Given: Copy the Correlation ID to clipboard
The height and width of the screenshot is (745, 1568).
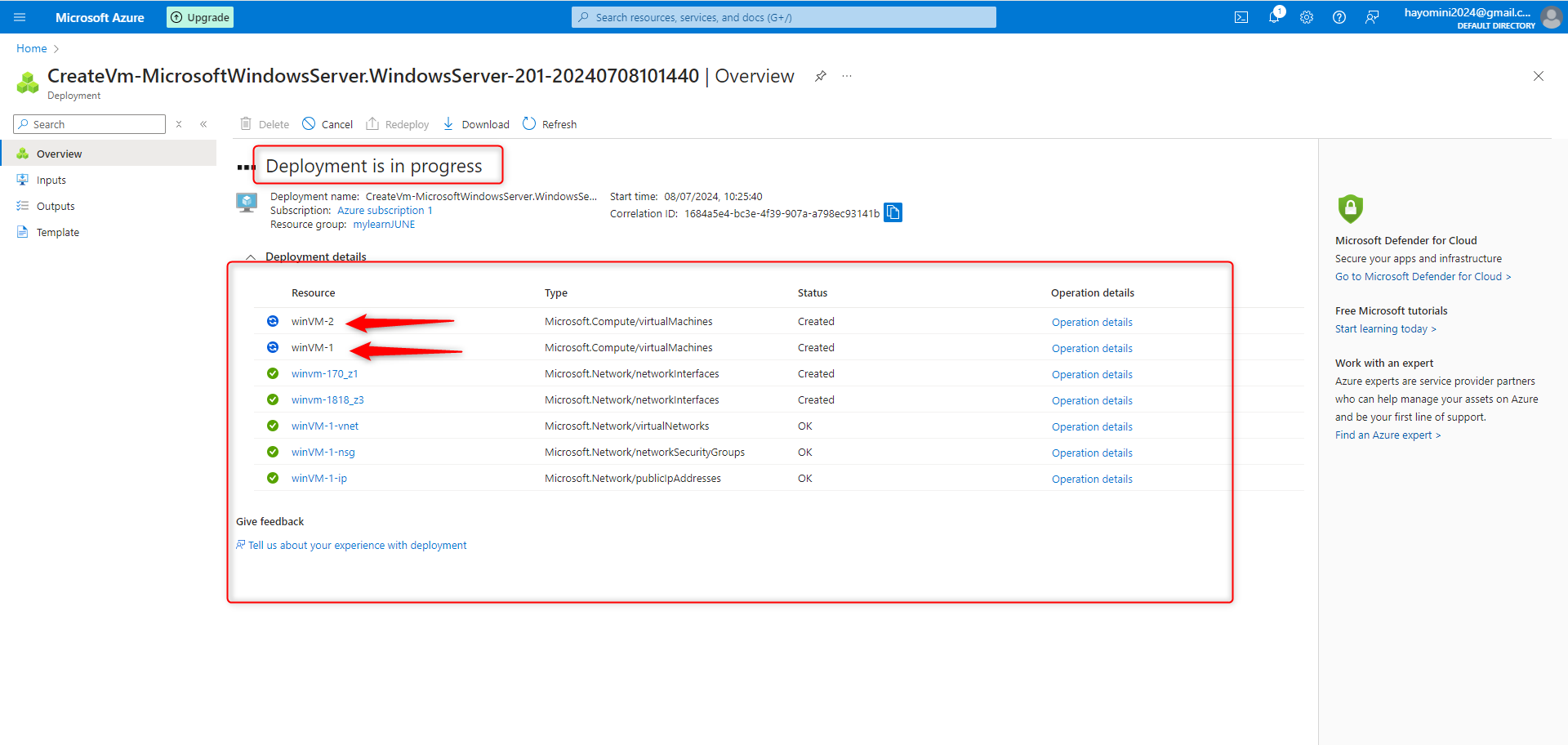Looking at the screenshot, I should click(893, 213).
